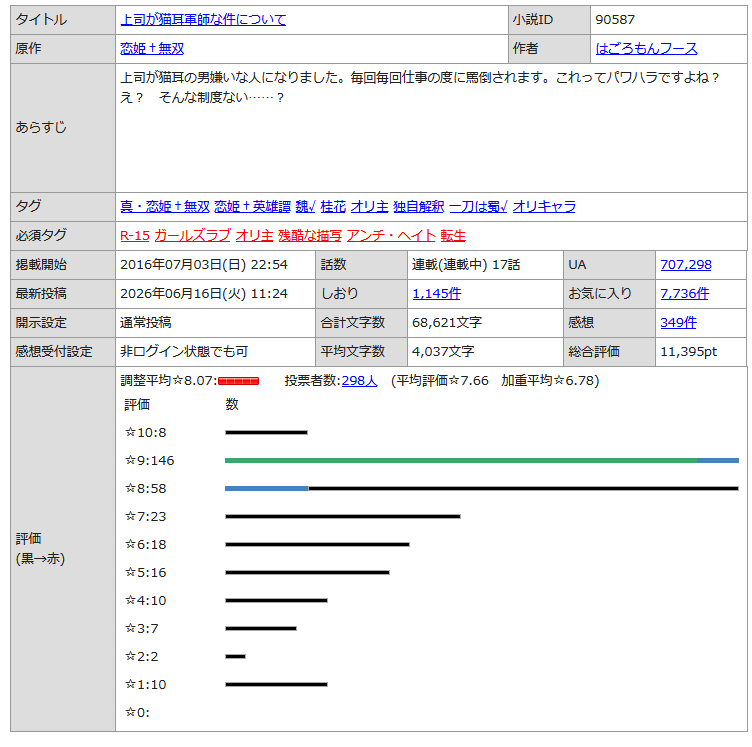This screenshot has height=747, width=752.
Task: Click rating label ☆8:58
Action: (x=146, y=489)
